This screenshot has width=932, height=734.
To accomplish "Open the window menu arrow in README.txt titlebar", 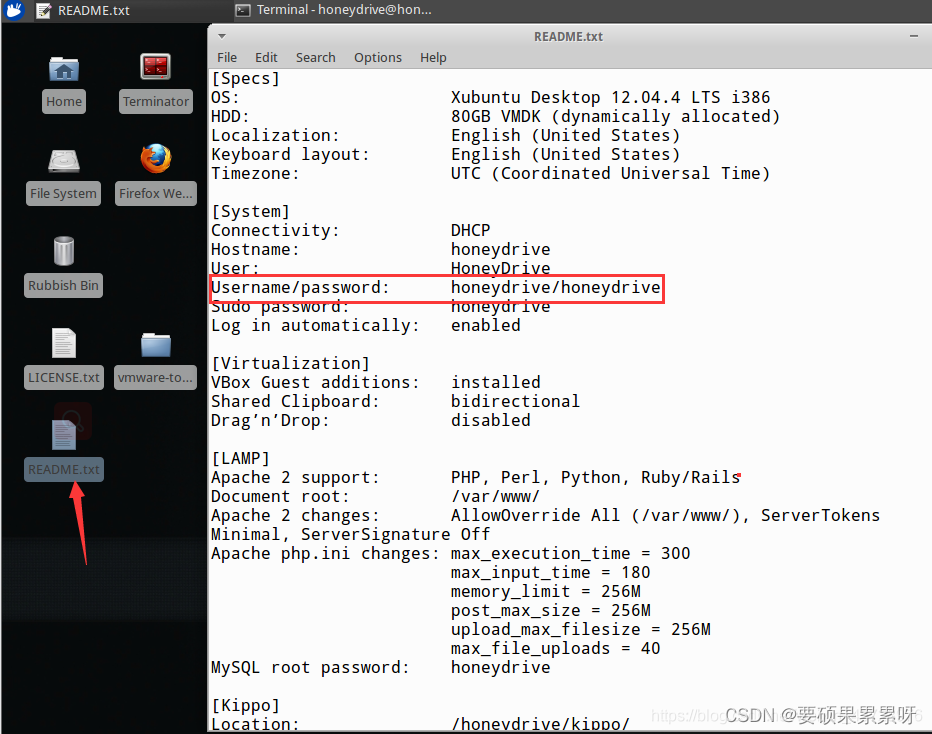I will [x=222, y=36].
